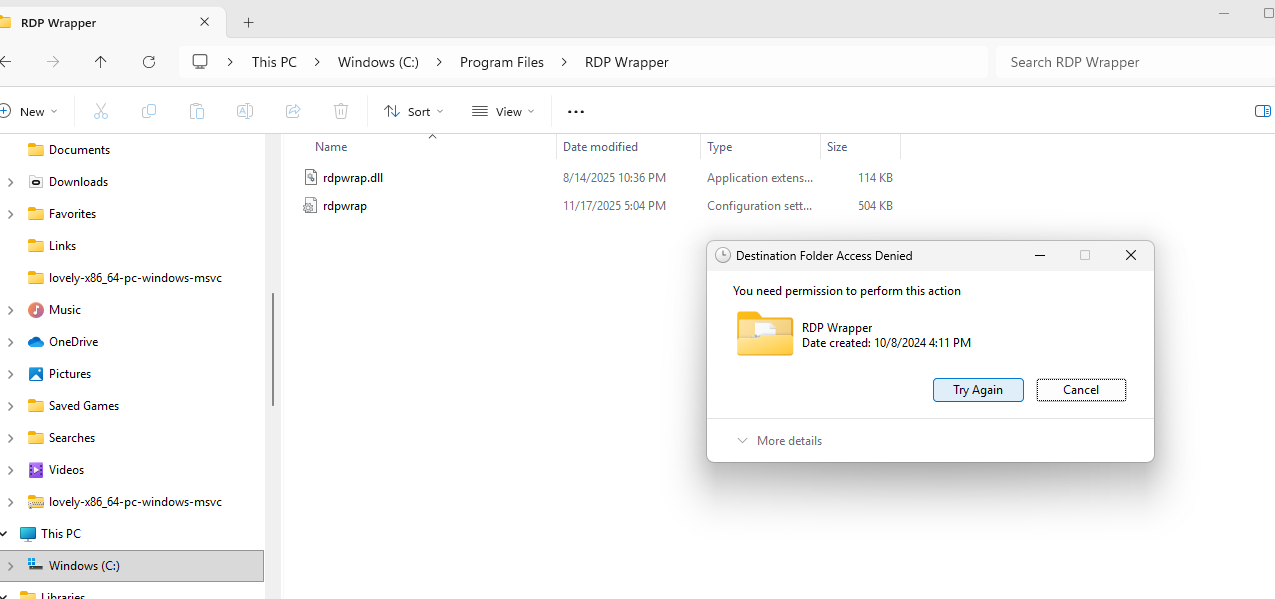The height and width of the screenshot is (599, 1275).
Task: Select the rdpwrap configuration file name
Action: click(x=345, y=206)
